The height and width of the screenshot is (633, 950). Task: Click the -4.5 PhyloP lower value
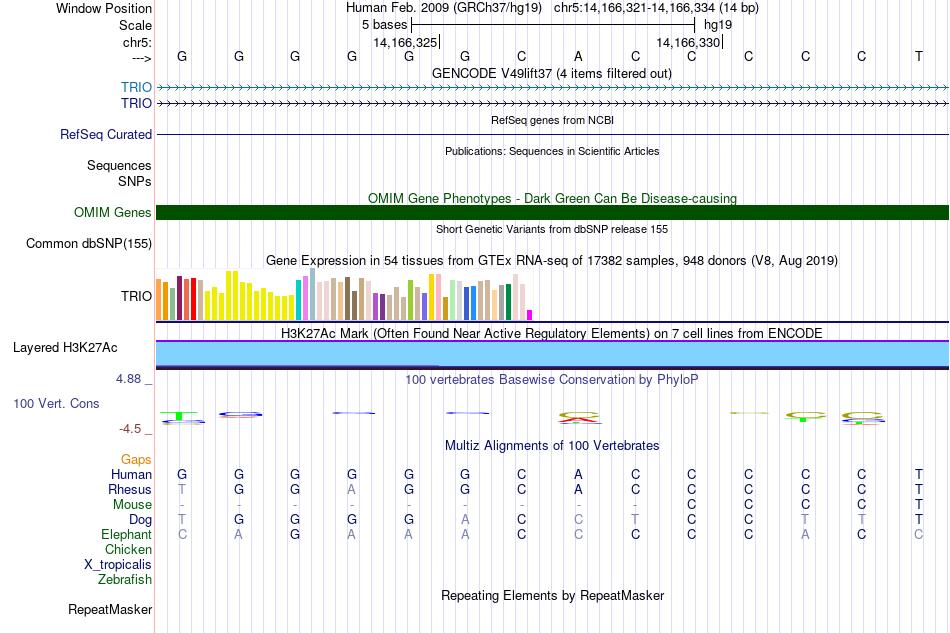click(x=130, y=429)
